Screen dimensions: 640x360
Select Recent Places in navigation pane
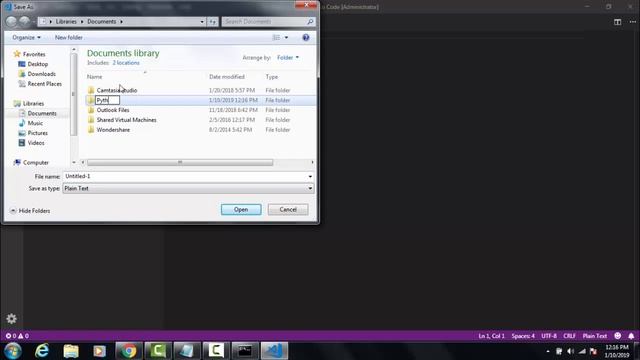tap(40, 84)
